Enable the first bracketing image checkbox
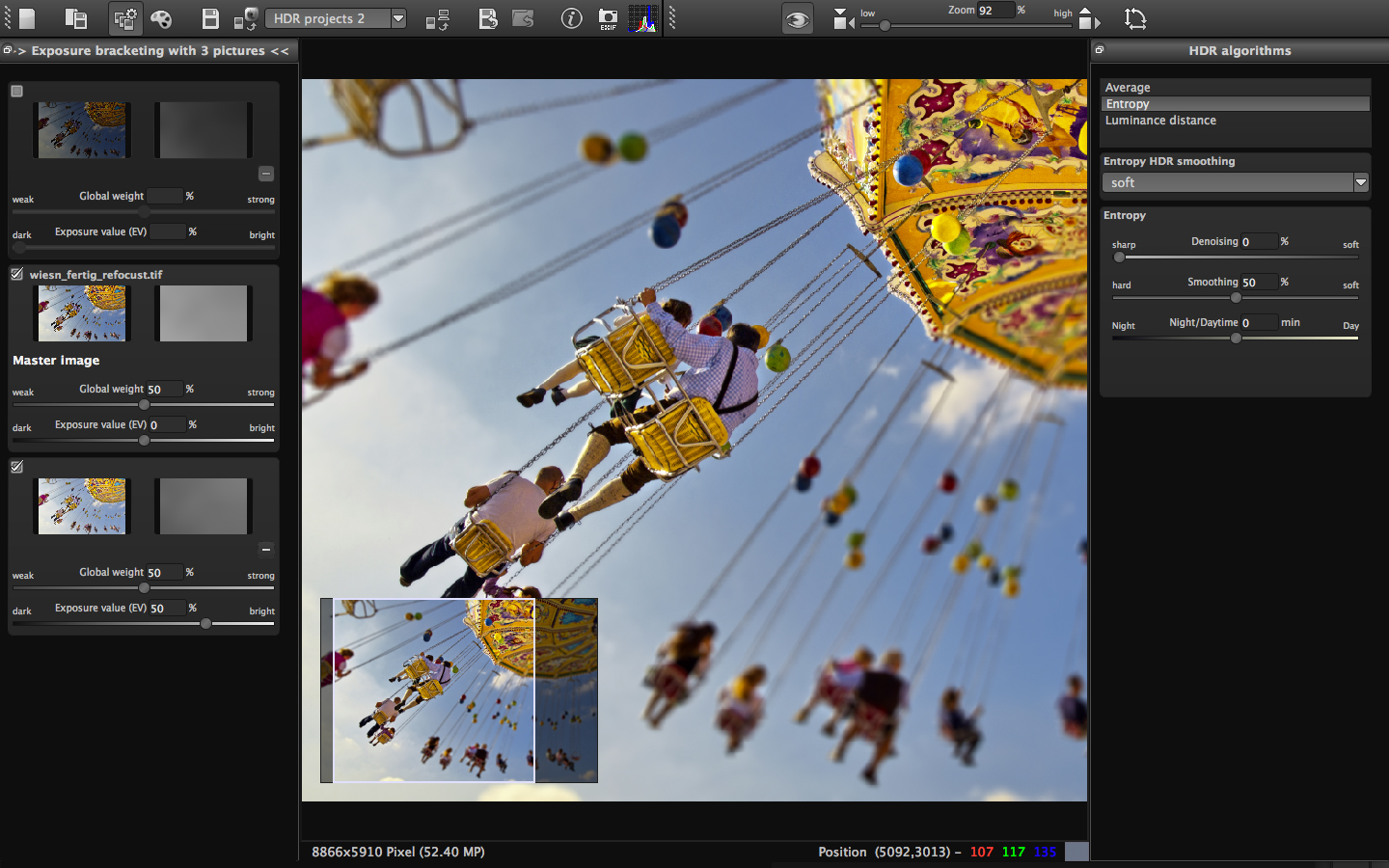Screen dimensions: 1389x868 16,91
